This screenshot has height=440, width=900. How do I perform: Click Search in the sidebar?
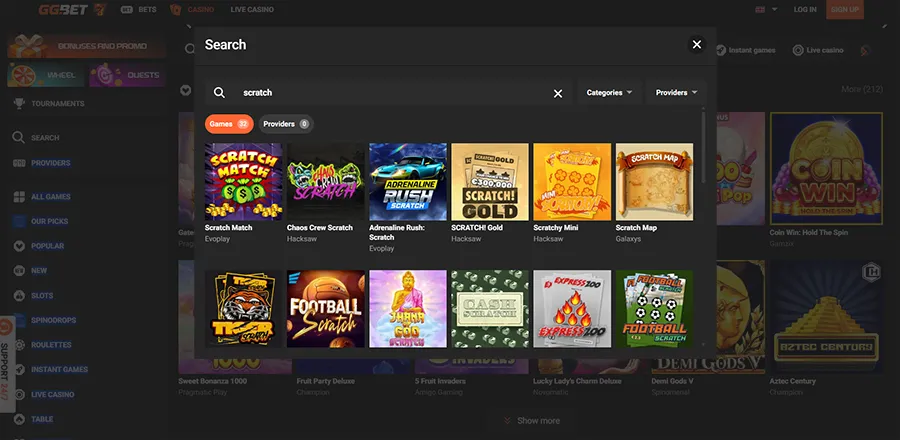(36, 138)
